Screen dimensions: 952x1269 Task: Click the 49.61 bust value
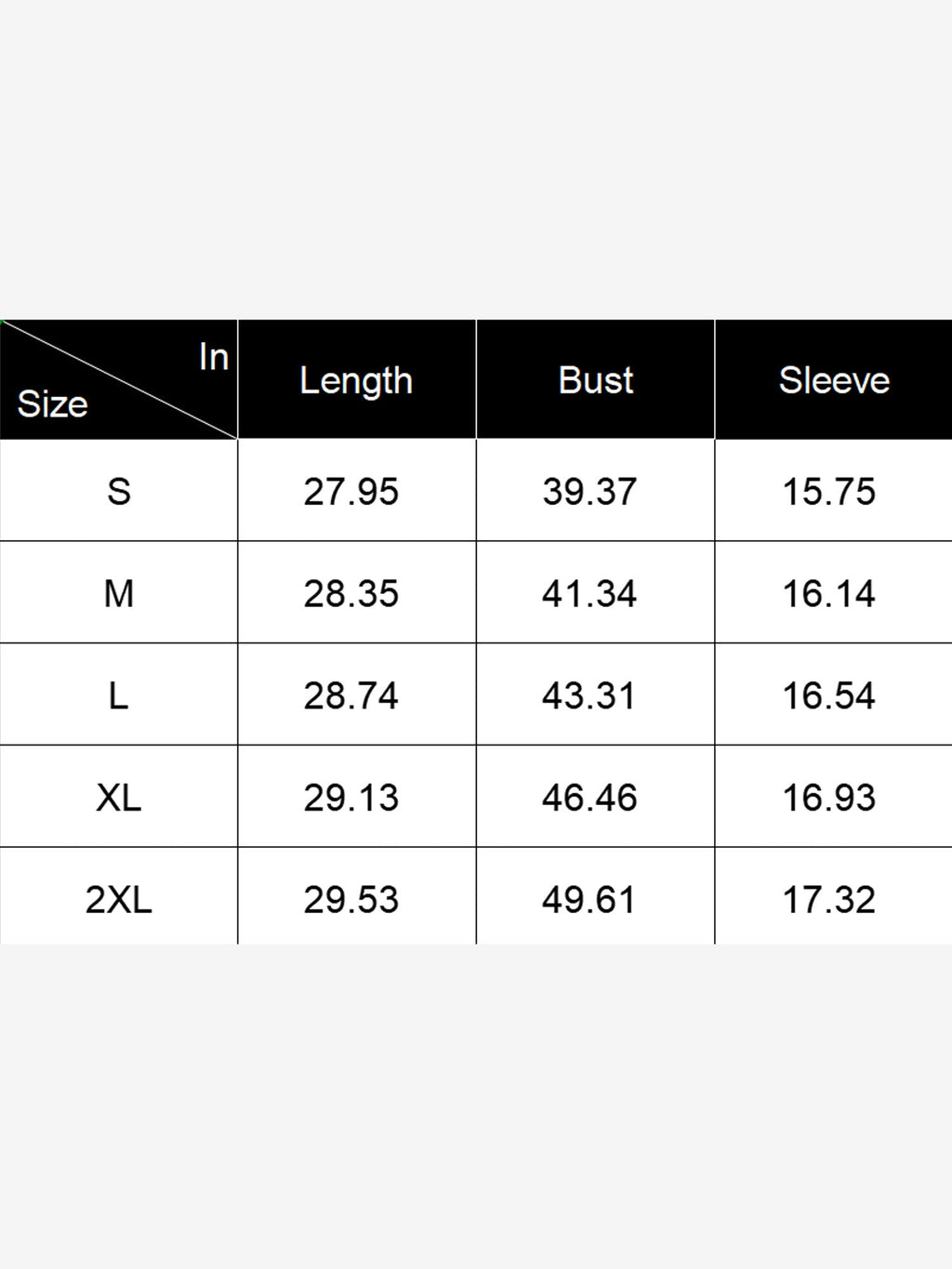[589, 900]
